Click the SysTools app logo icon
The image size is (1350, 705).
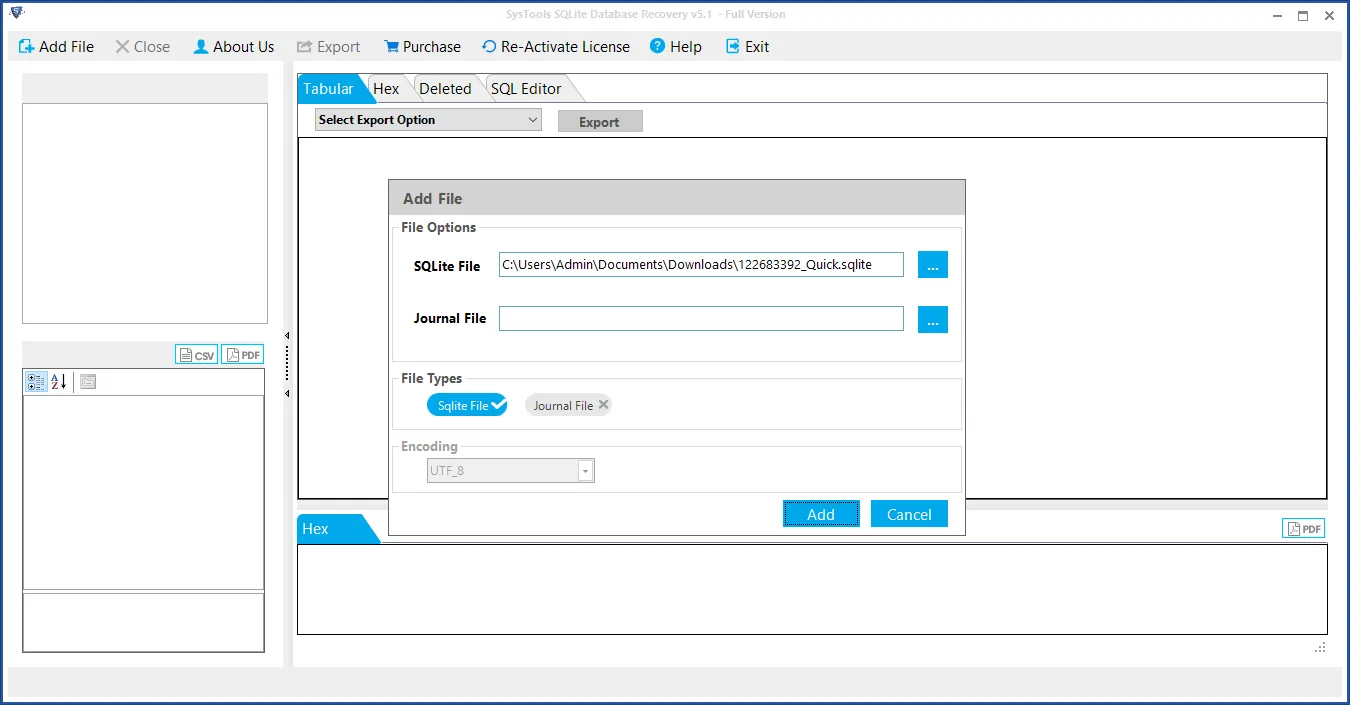point(16,14)
